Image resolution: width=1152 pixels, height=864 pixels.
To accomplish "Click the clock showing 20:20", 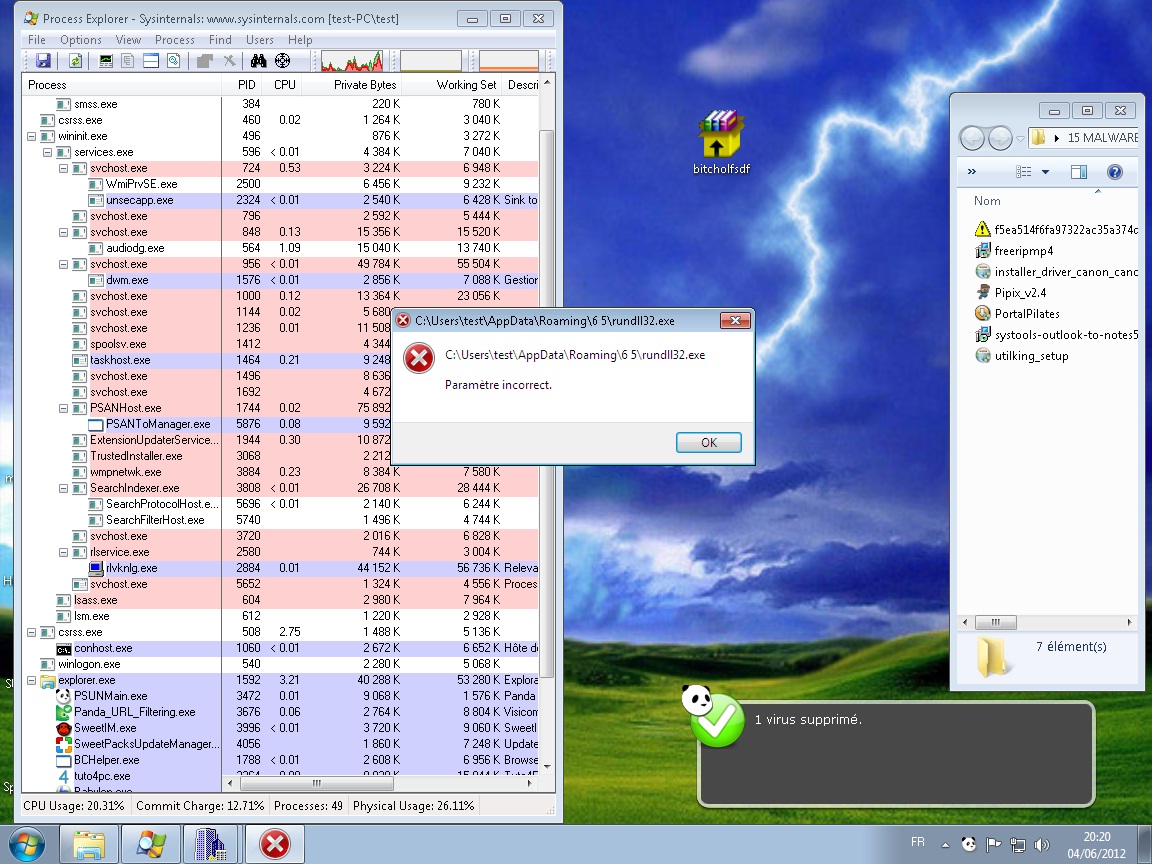I will coord(1096,837).
